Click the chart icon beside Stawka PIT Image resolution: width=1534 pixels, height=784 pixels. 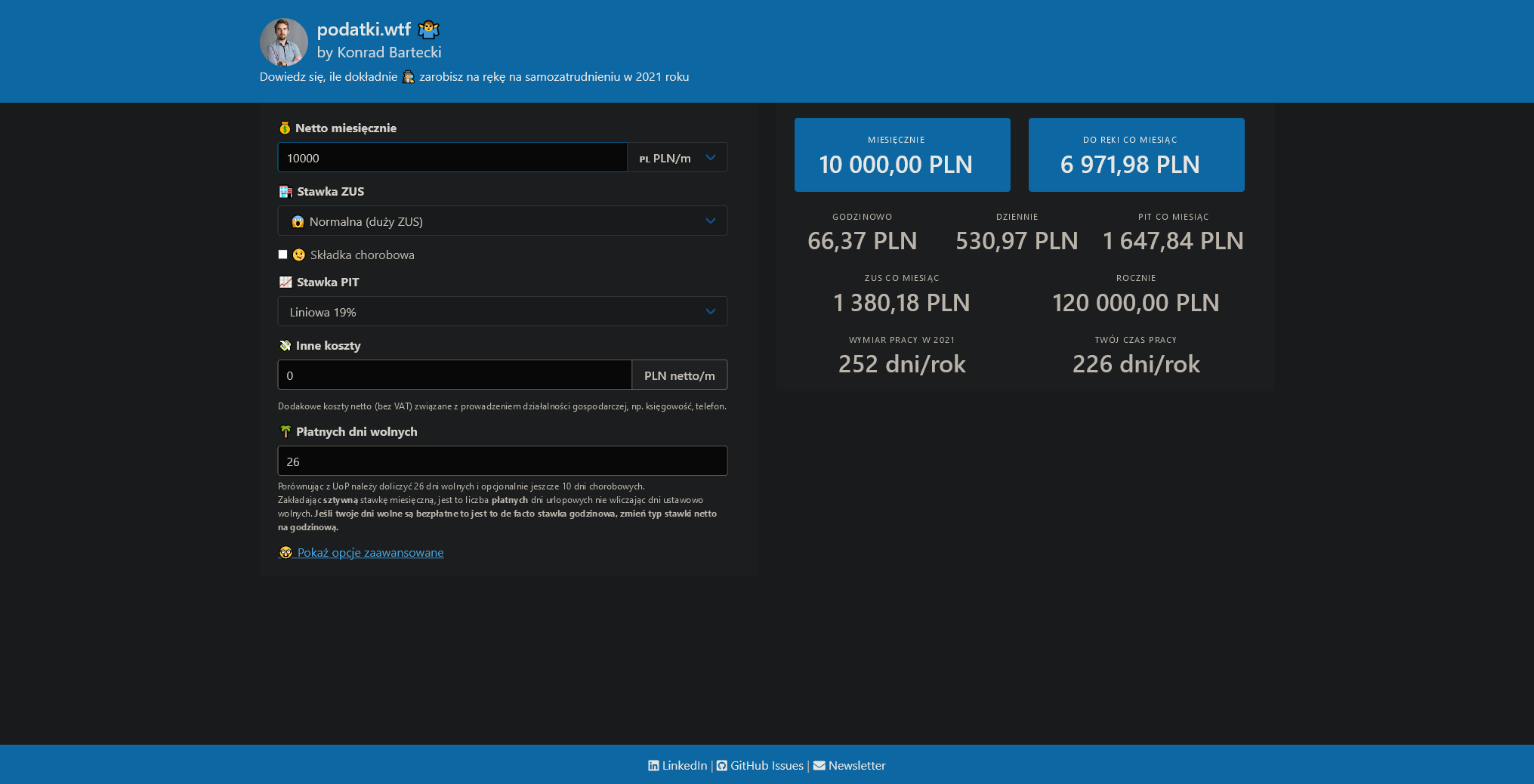click(286, 282)
